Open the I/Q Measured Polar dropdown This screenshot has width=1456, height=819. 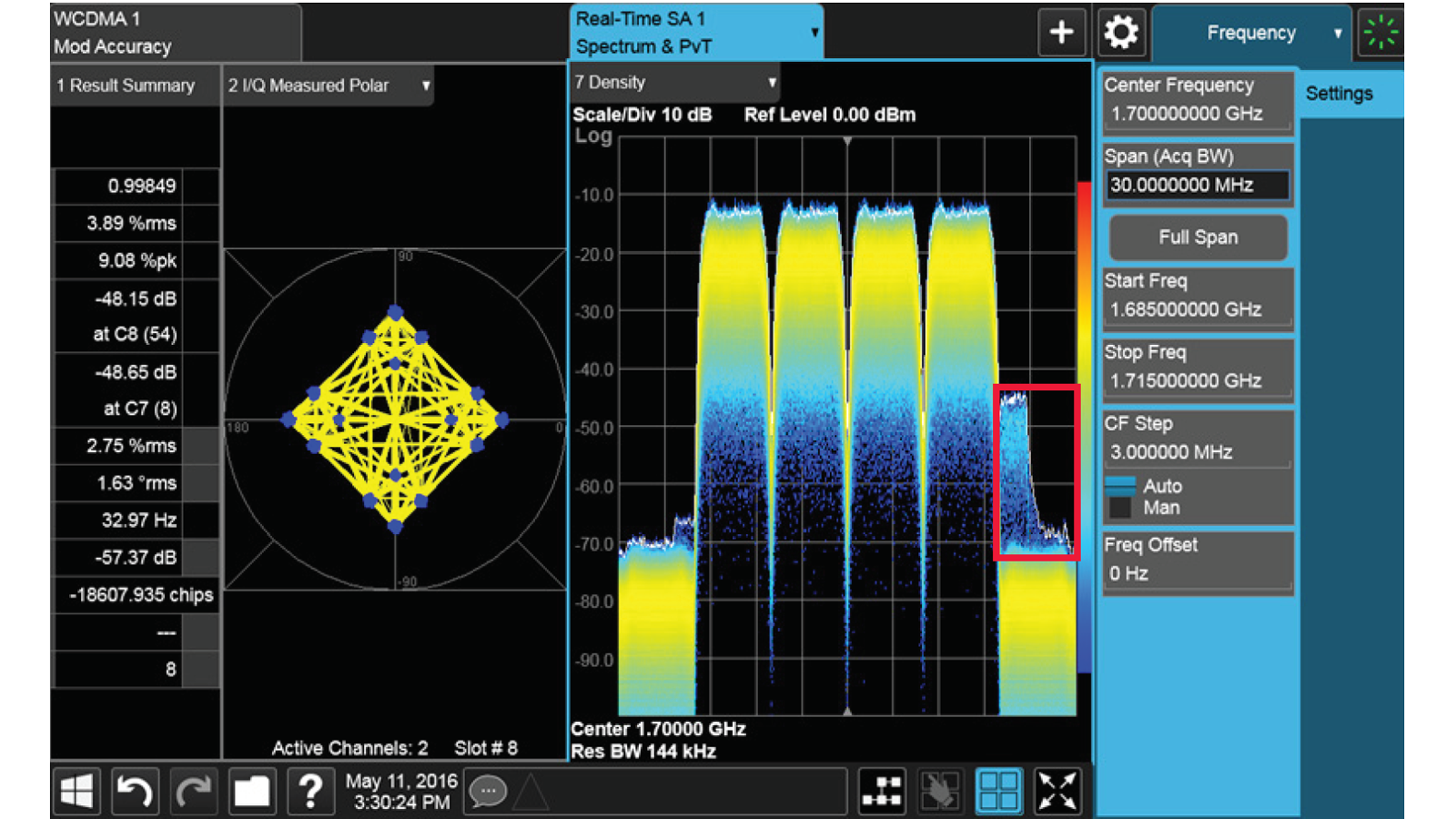click(x=328, y=86)
